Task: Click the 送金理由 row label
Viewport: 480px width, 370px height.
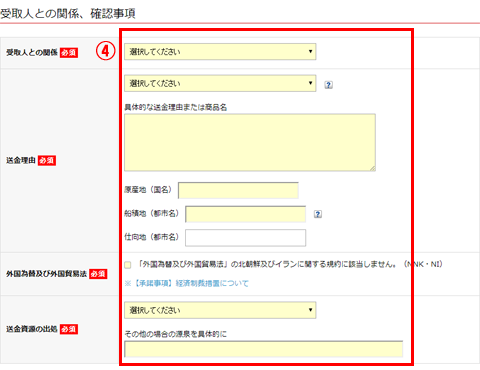Action: [x=21, y=160]
